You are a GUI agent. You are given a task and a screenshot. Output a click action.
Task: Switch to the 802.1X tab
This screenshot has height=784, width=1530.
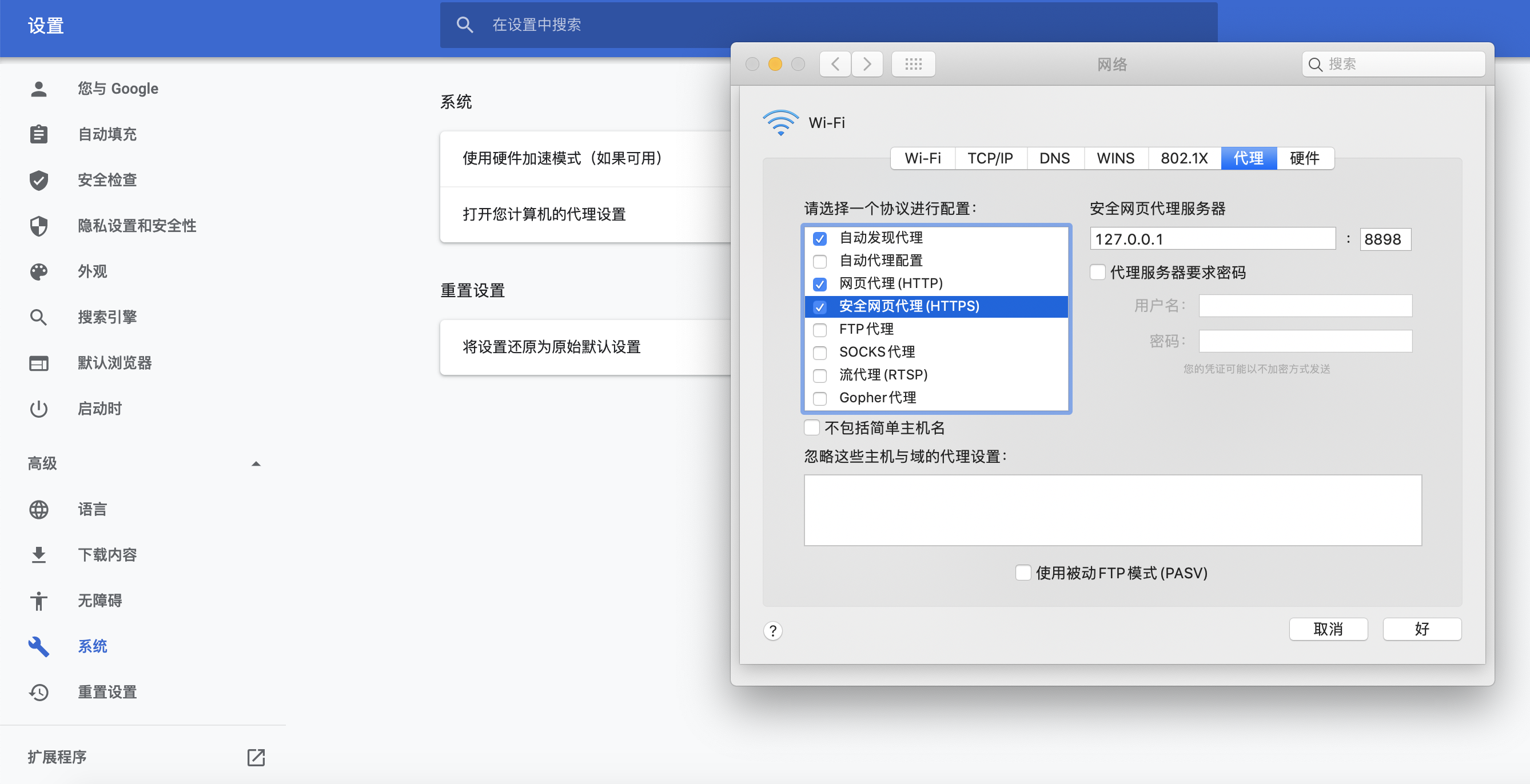(x=1185, y=158)
